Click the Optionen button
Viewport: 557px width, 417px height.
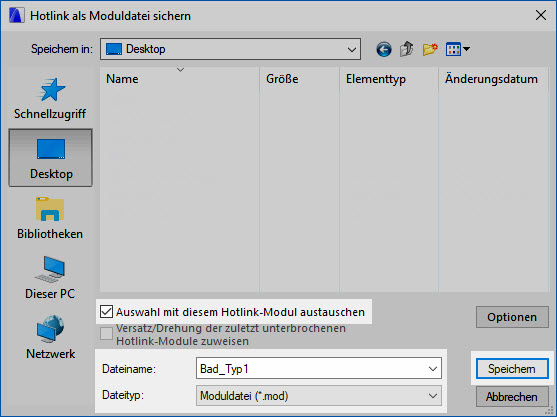(x=512, y=317)
